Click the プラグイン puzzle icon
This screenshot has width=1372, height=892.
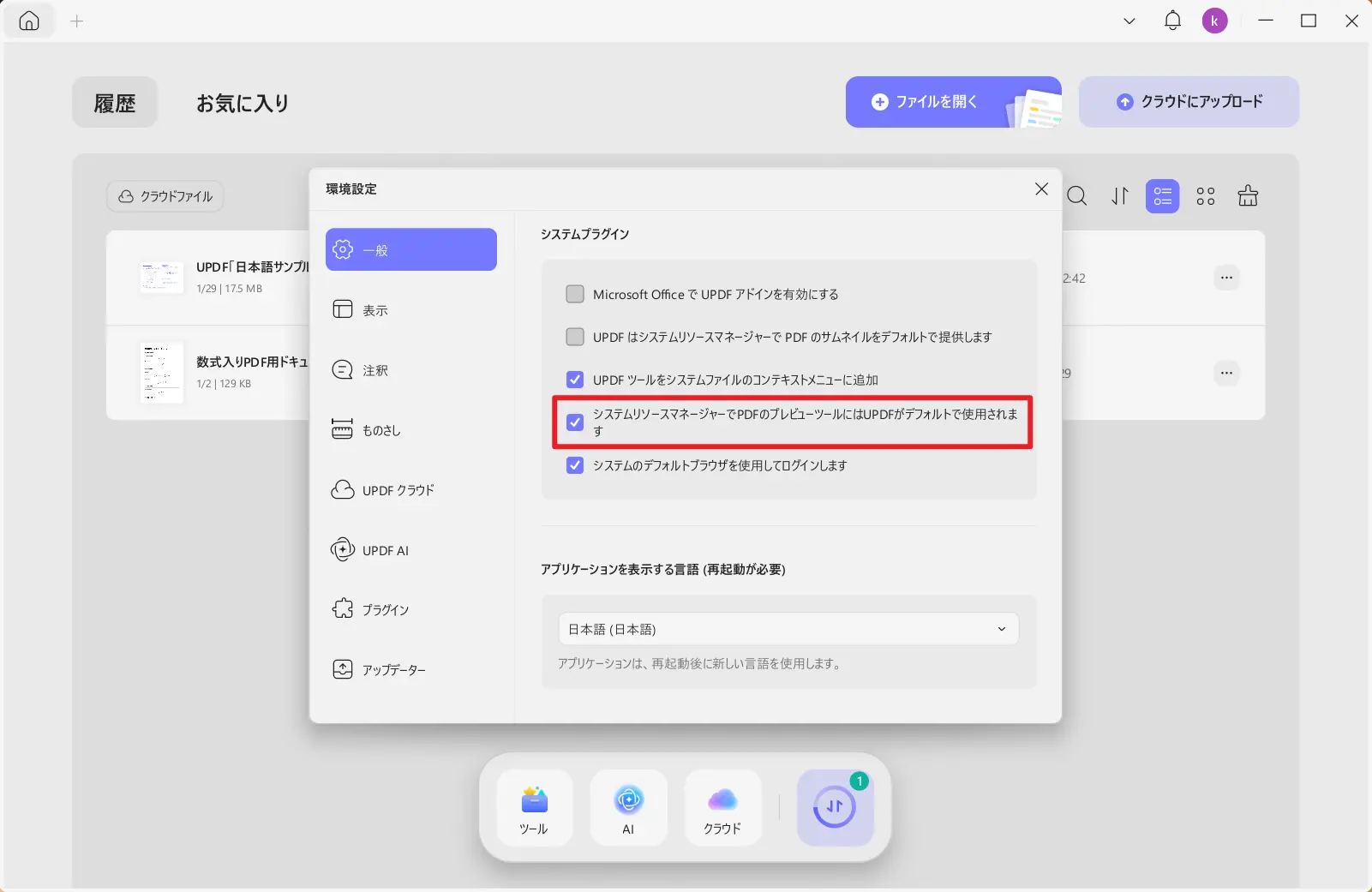(343, 609)
